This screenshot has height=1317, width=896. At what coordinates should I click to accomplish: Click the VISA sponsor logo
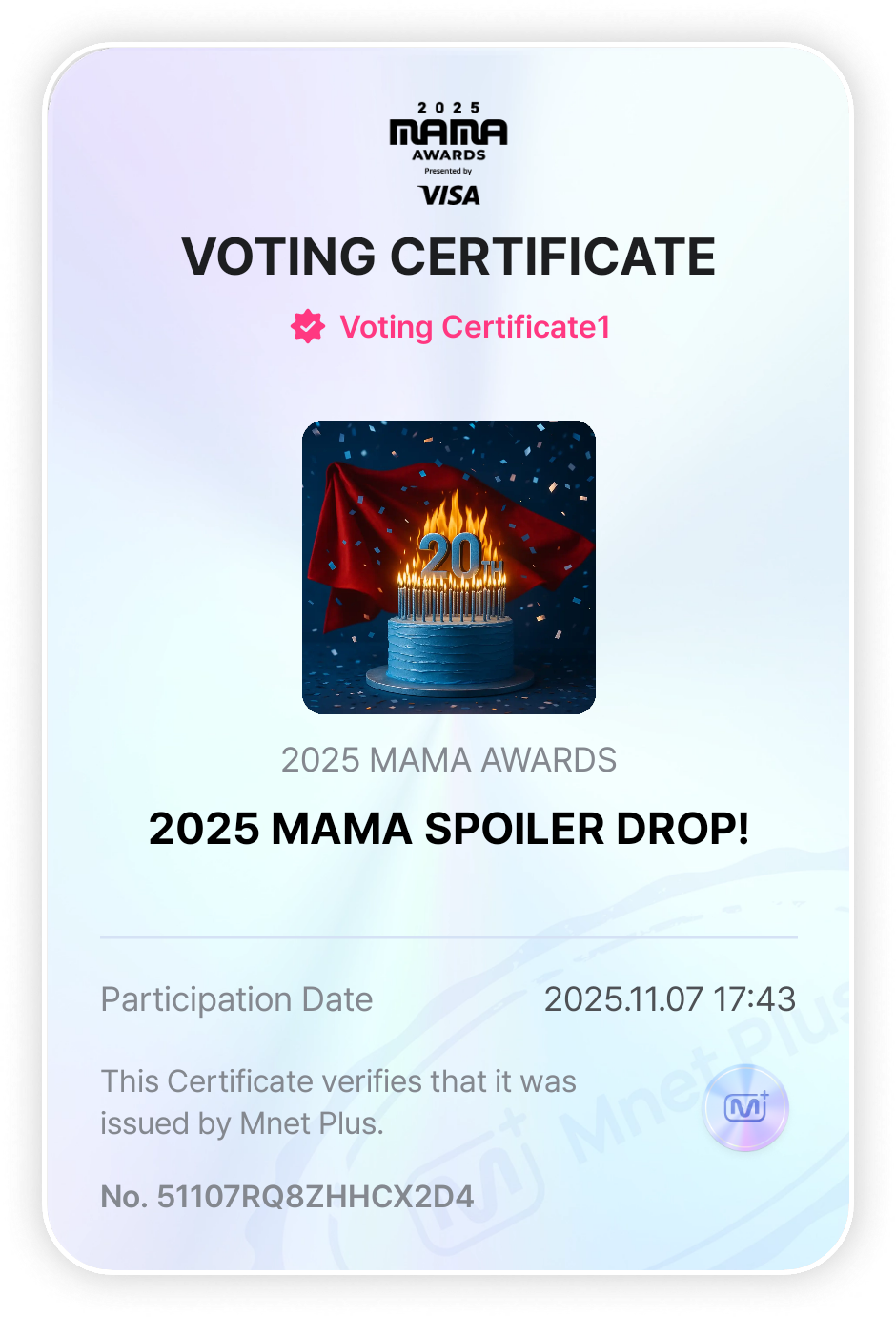(x=449, y=195)
